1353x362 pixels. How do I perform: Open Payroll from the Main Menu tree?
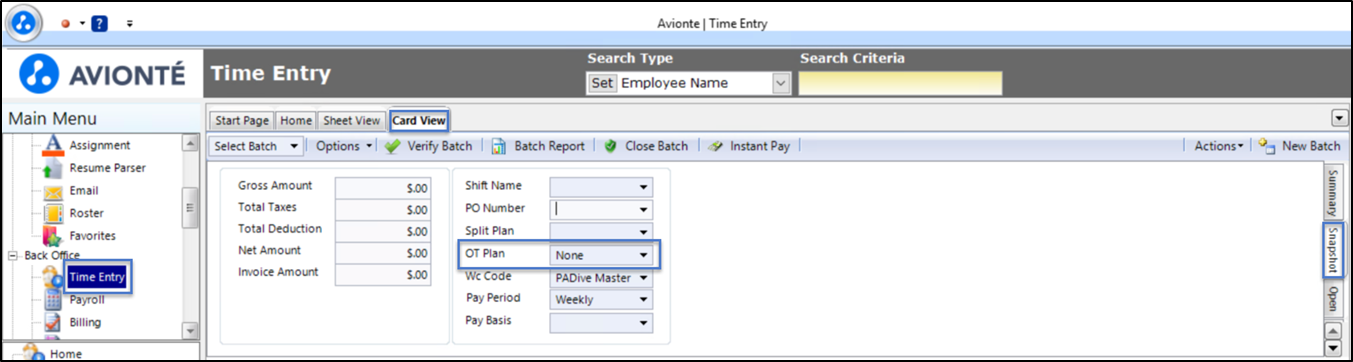pyautogui.click(x=86, y=300)
